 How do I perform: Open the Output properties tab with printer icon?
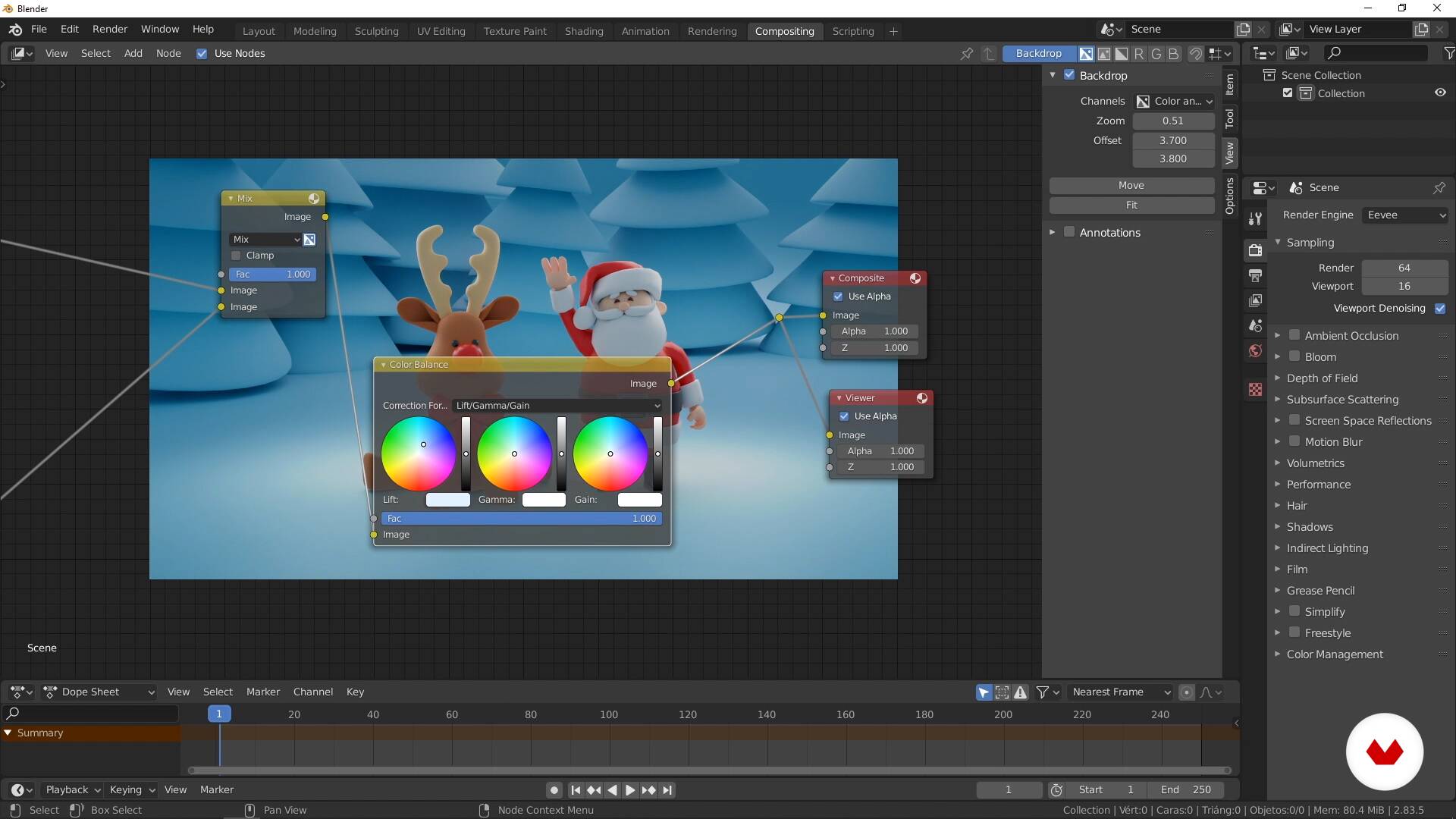[1255, 275]
